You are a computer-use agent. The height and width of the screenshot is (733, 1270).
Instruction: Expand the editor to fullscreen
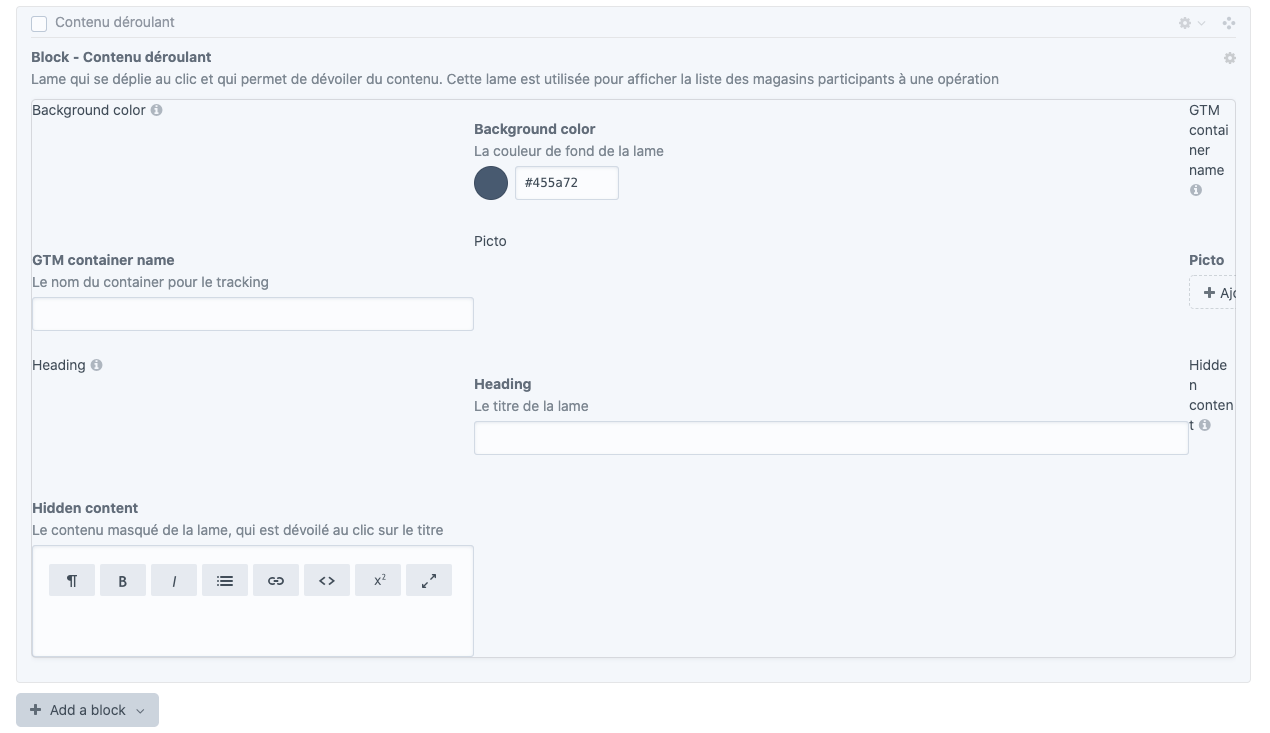tap(428, 580)
